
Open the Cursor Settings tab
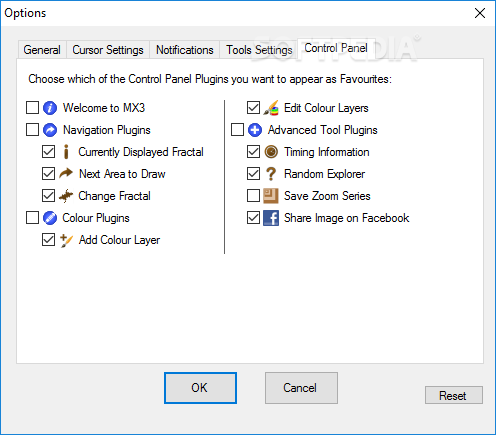108,50
